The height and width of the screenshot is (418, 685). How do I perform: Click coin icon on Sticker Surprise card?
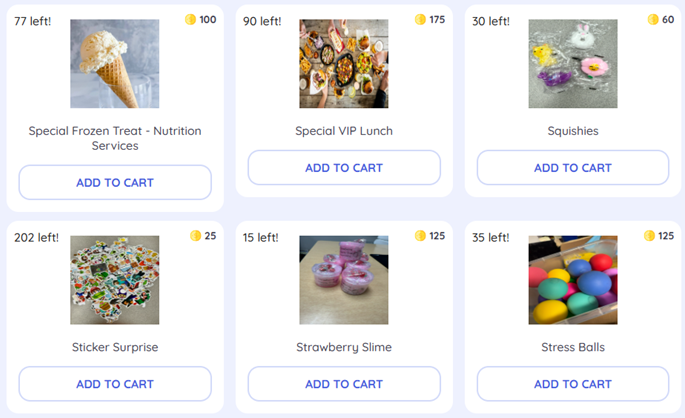[x=196, y=236]
